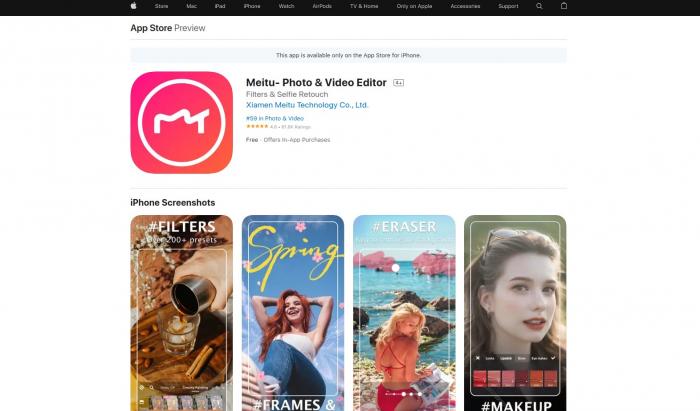Open the iPhone menu item
Screen dimensions: 700x411
pos(252,6)
